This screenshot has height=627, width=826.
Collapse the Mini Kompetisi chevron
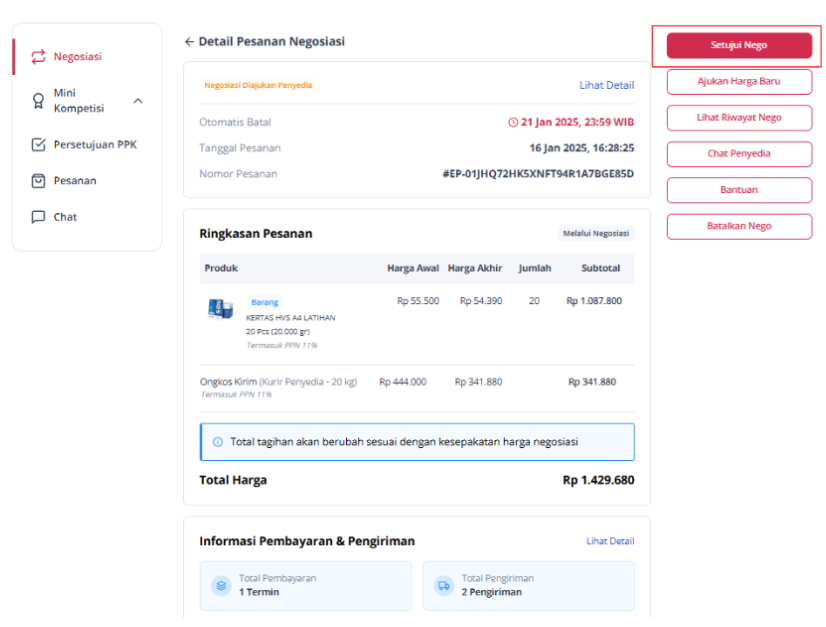point(138,101)
